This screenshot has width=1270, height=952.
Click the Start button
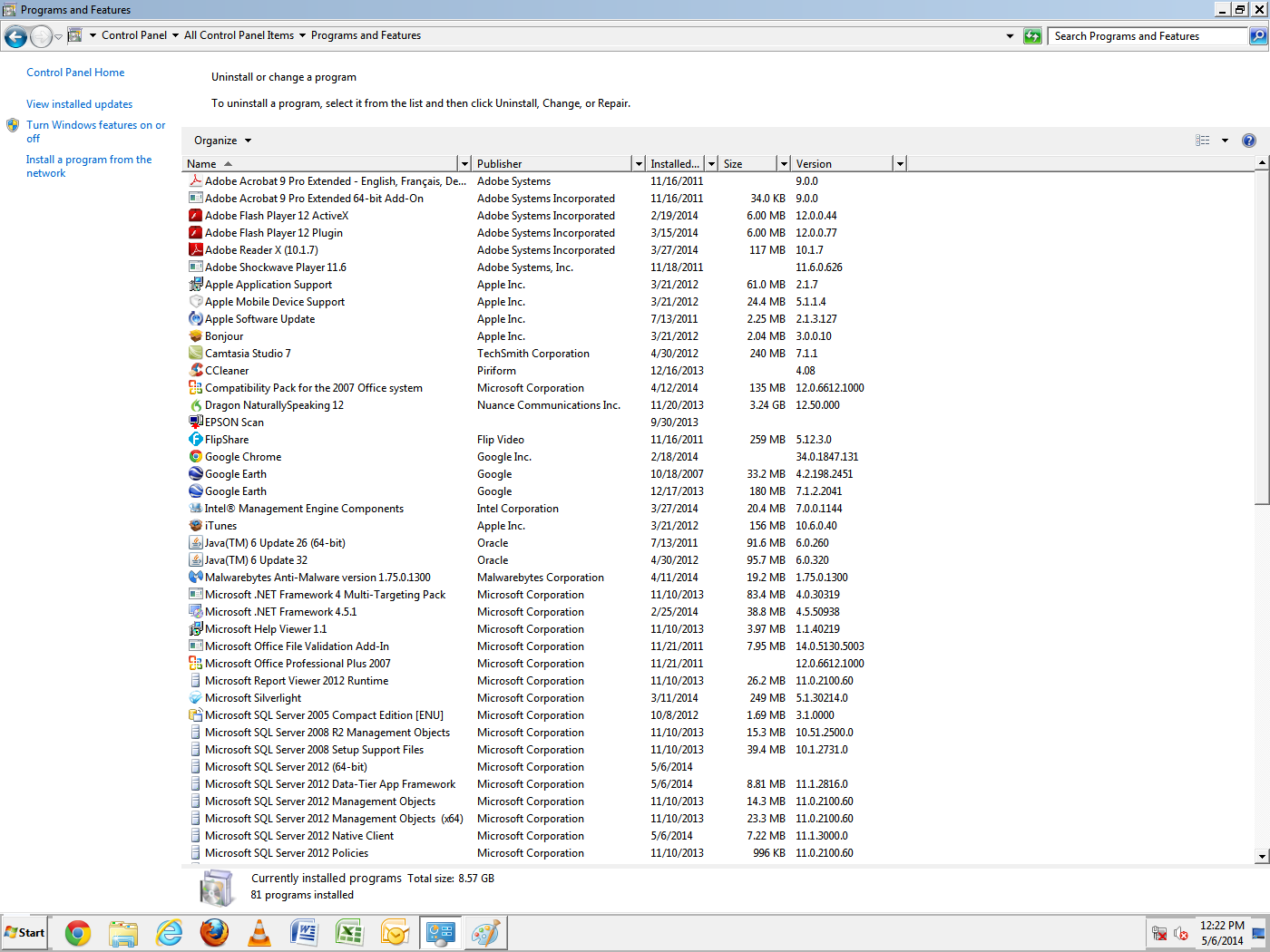pyautogui.click(x=24, y=933)
